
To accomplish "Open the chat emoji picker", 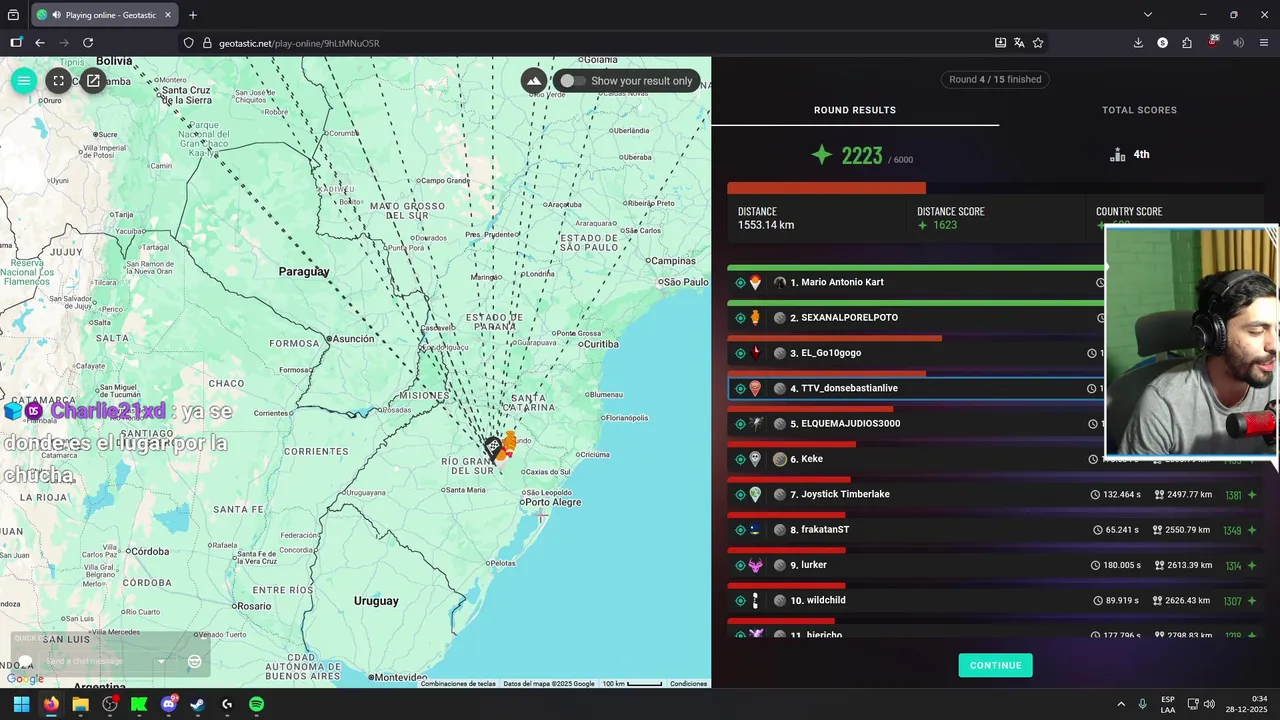I will 195,661.
